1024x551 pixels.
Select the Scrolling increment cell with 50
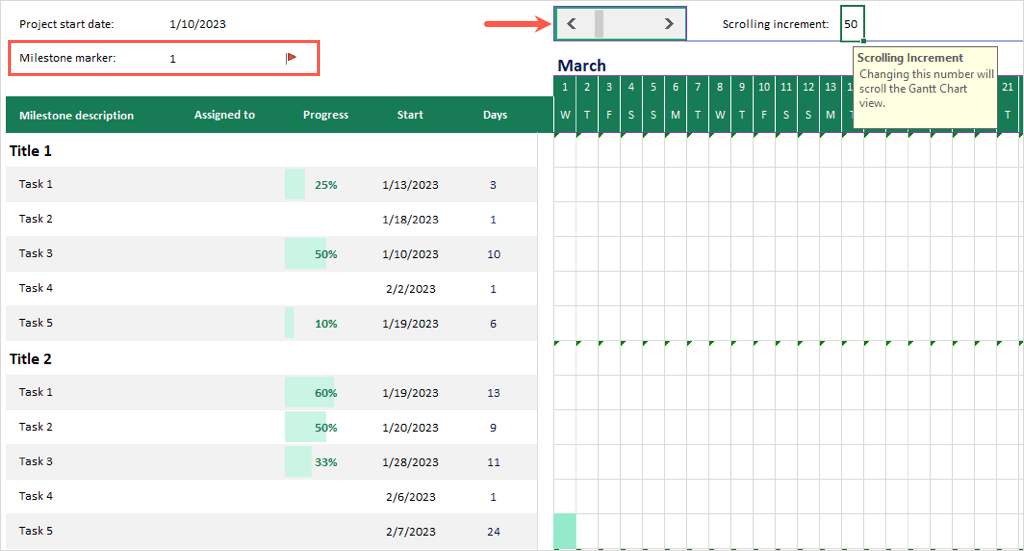852,24
